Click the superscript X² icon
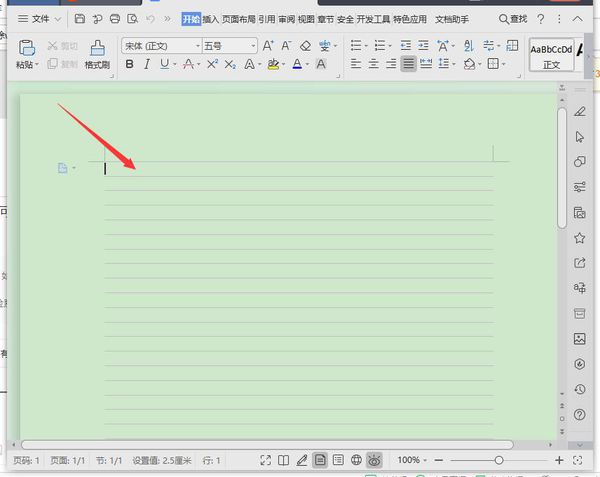Image resolution: width=600 pixels, height=477 pixels. [x=212, y=64]
